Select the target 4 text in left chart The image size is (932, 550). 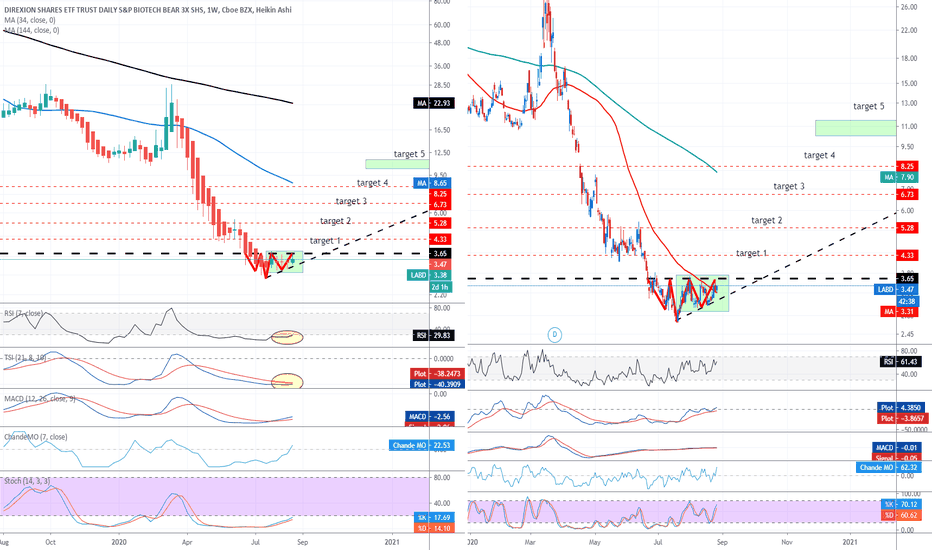click(373, 183)
